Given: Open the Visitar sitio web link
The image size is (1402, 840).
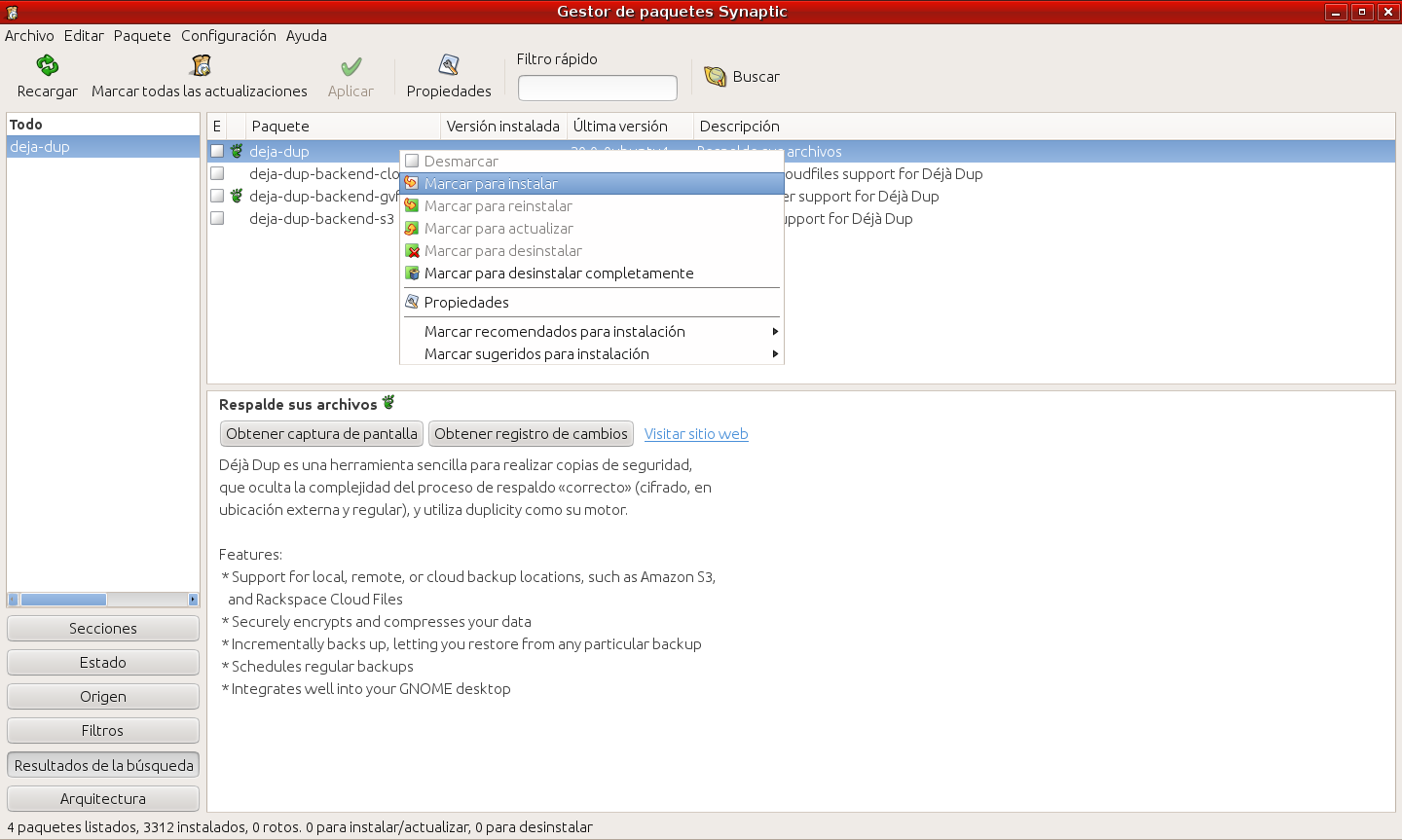Looking at the screenshot, I should coord(696,434).
